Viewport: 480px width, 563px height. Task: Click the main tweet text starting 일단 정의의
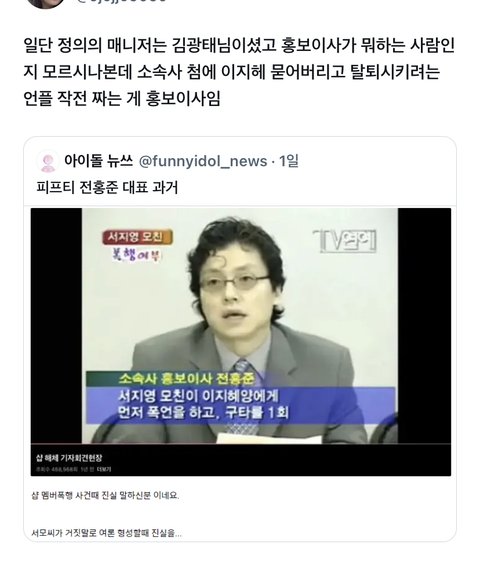point(239,72)
